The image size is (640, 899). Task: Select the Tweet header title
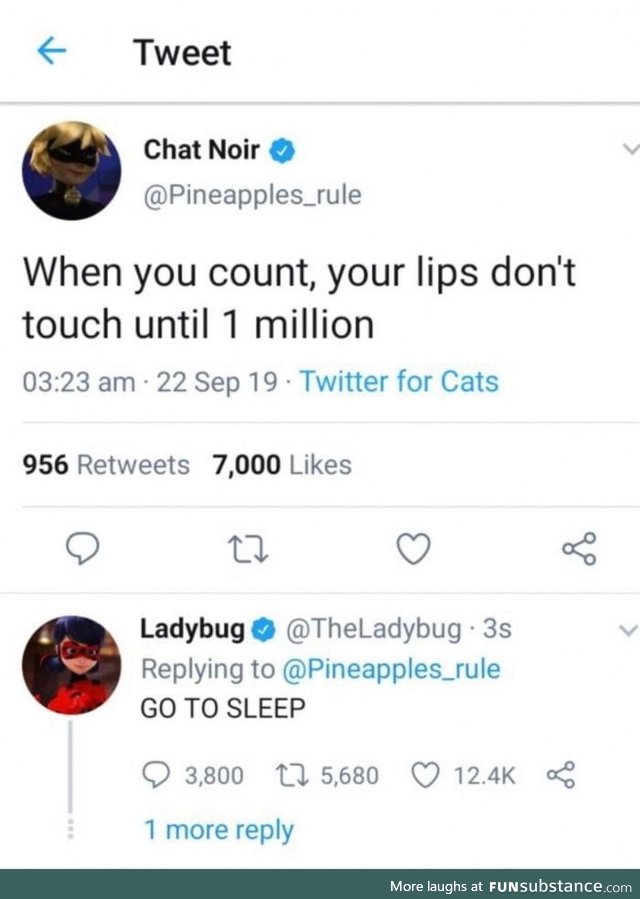(x=181, y=53)
